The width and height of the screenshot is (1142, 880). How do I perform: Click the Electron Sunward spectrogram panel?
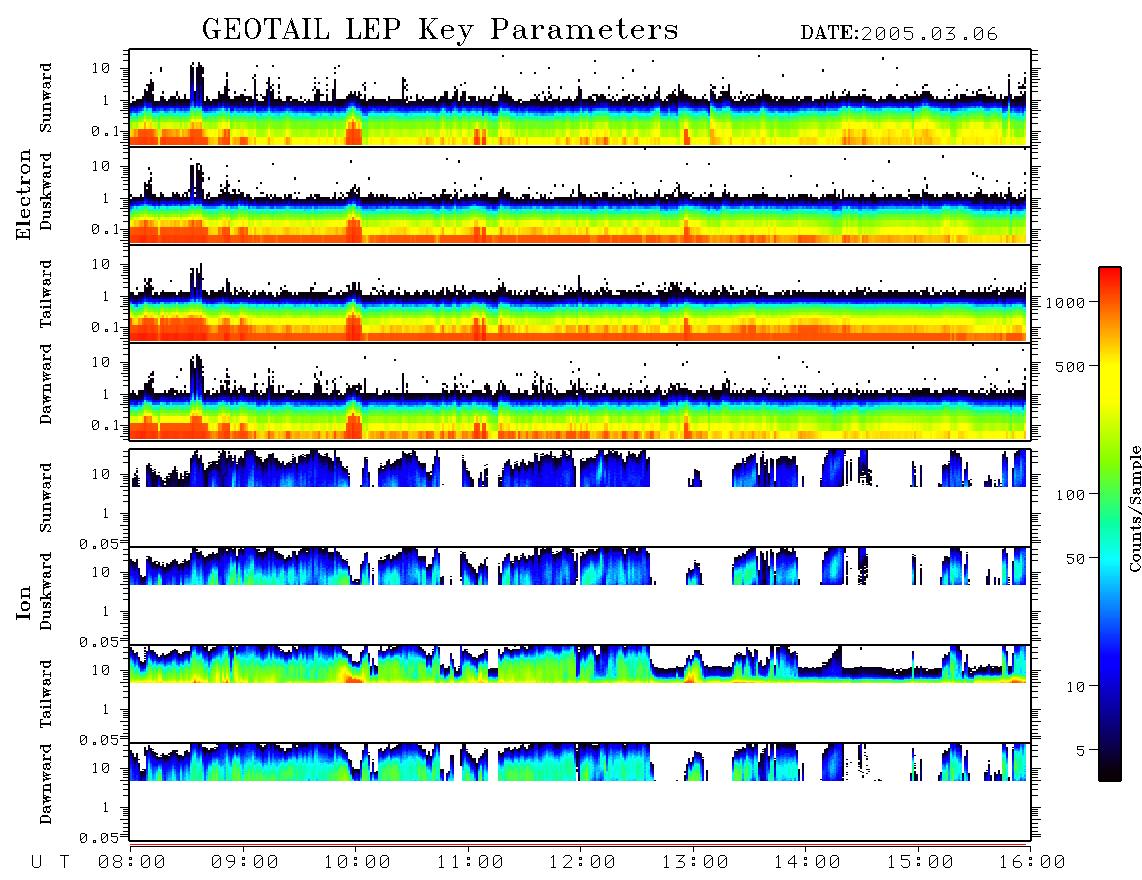click(580, 98)
